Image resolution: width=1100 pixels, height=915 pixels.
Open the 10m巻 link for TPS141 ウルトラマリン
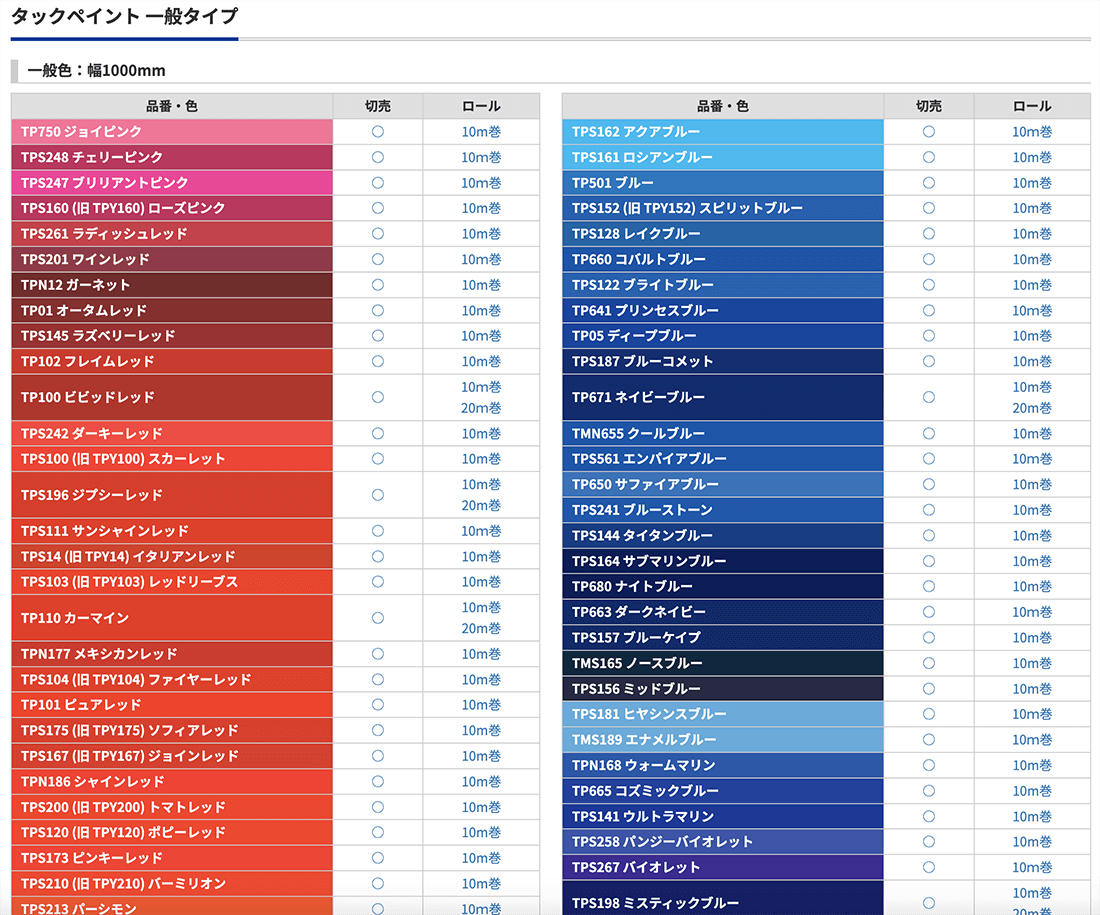coord(1032,816)
